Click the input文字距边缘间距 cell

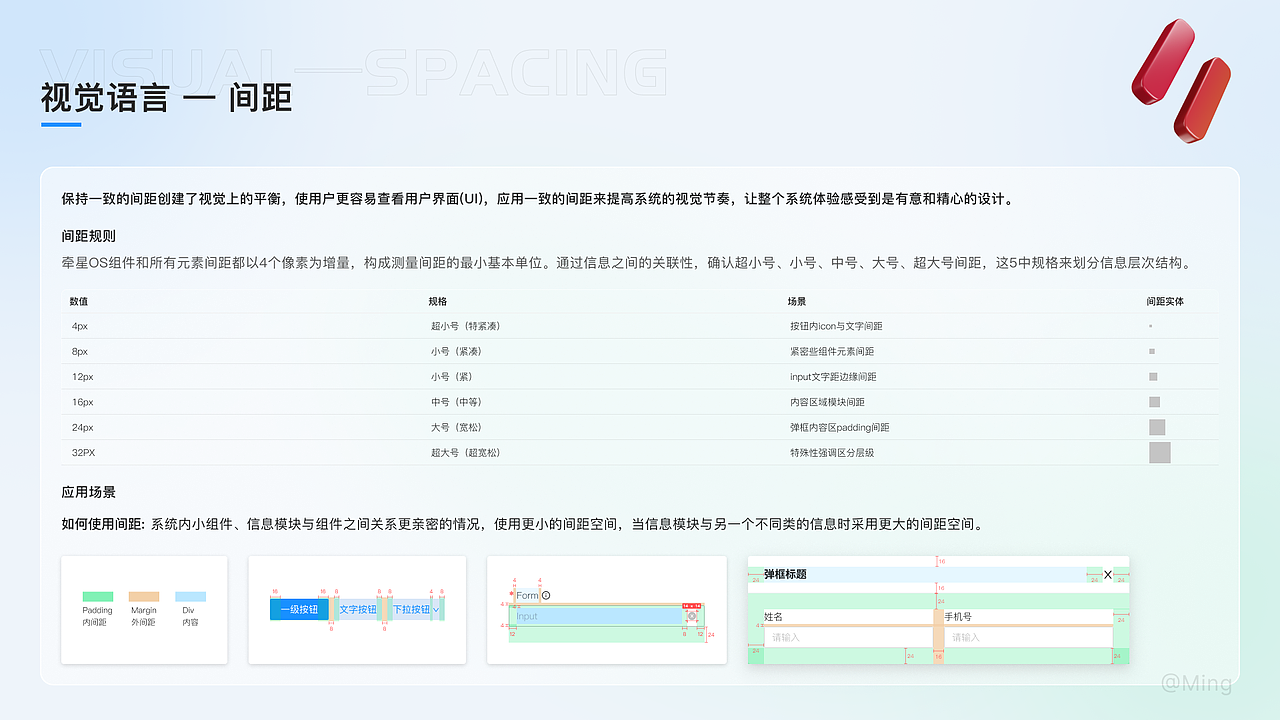(833, 377)
